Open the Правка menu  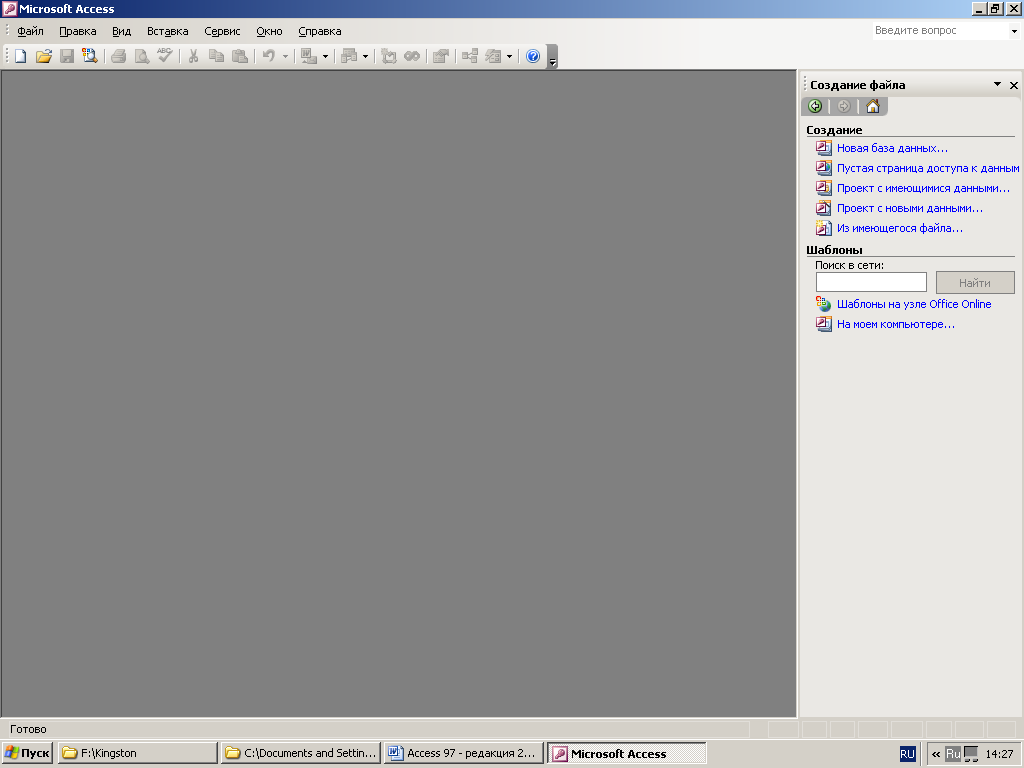(78, 31)
